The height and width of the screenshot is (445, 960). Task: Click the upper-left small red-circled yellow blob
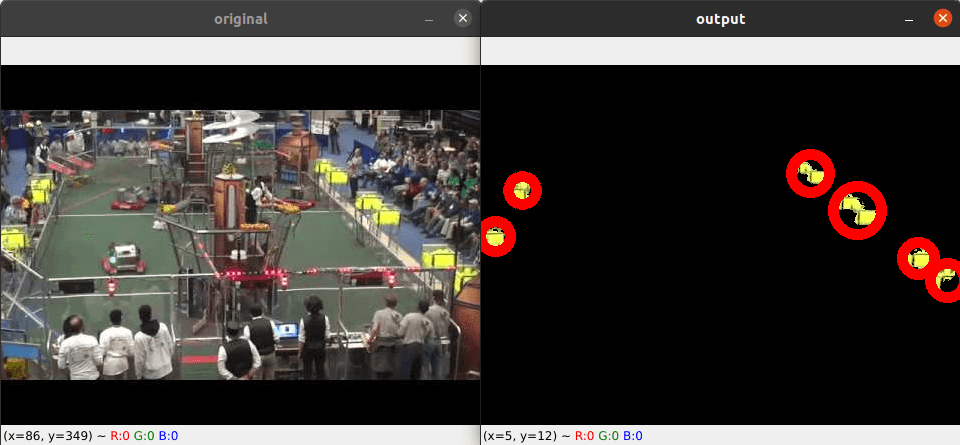(522, 190)
